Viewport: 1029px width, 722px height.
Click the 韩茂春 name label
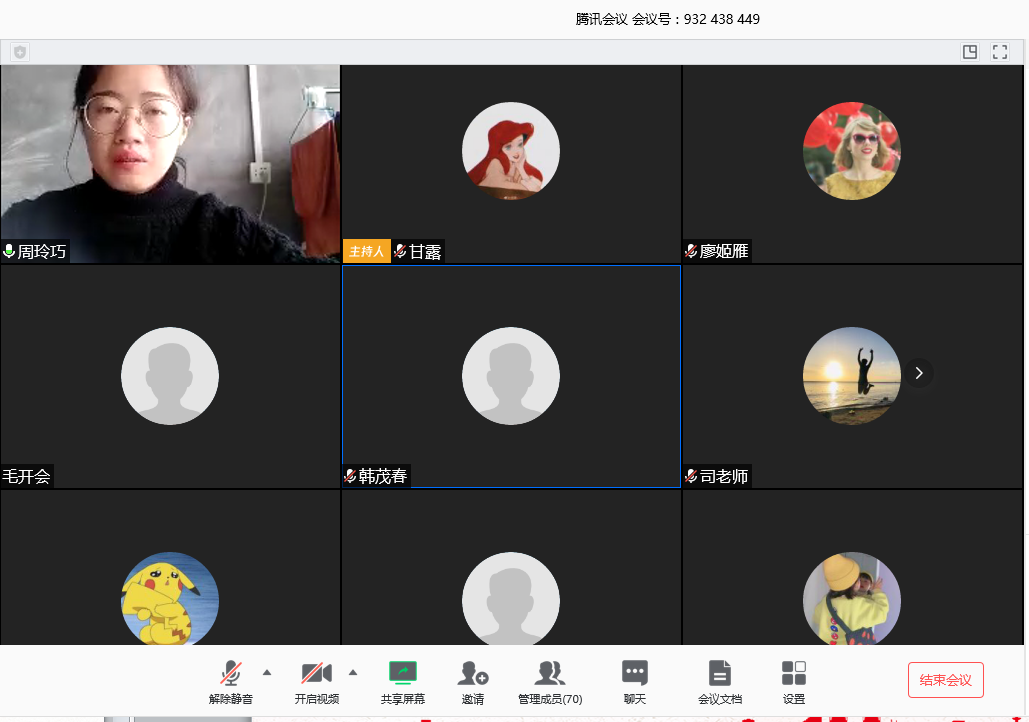click(x=383, y=476)
